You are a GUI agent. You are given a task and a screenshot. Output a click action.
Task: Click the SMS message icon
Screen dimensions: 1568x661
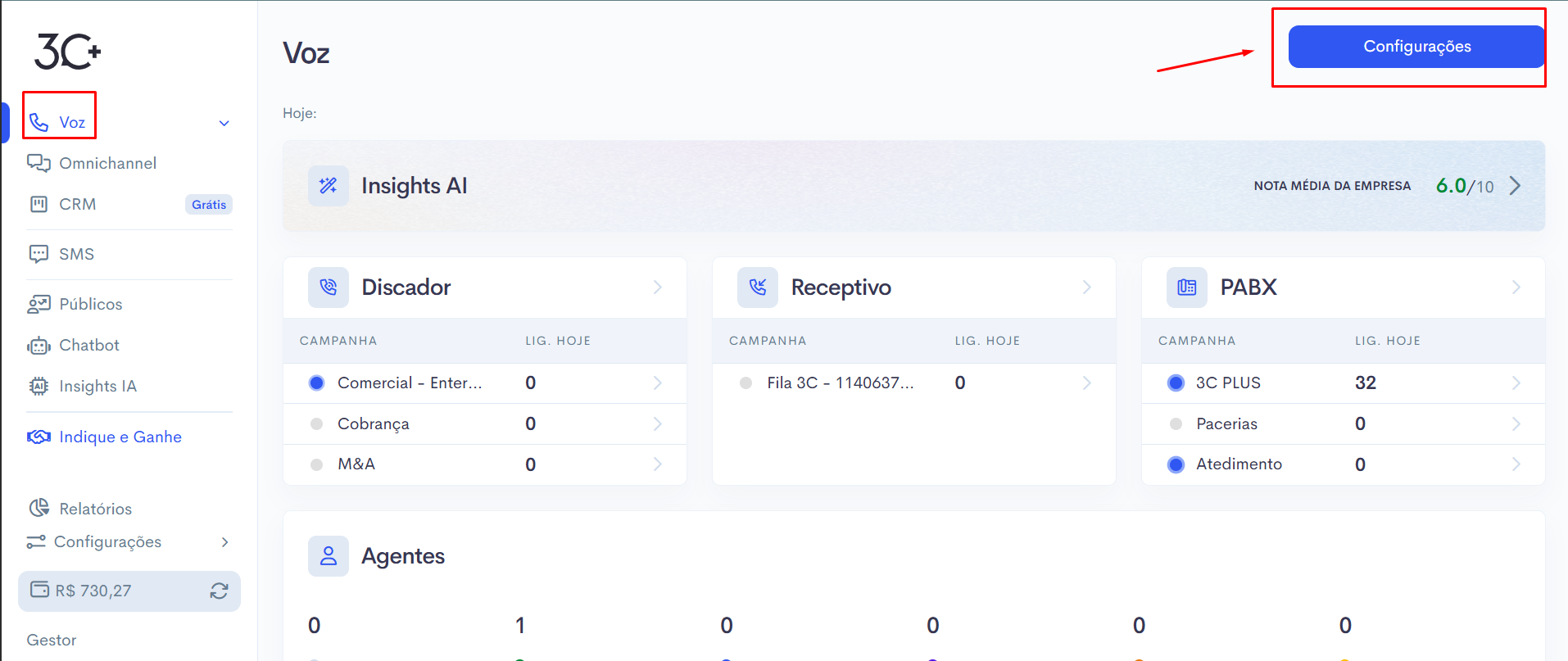click(39, 254)
